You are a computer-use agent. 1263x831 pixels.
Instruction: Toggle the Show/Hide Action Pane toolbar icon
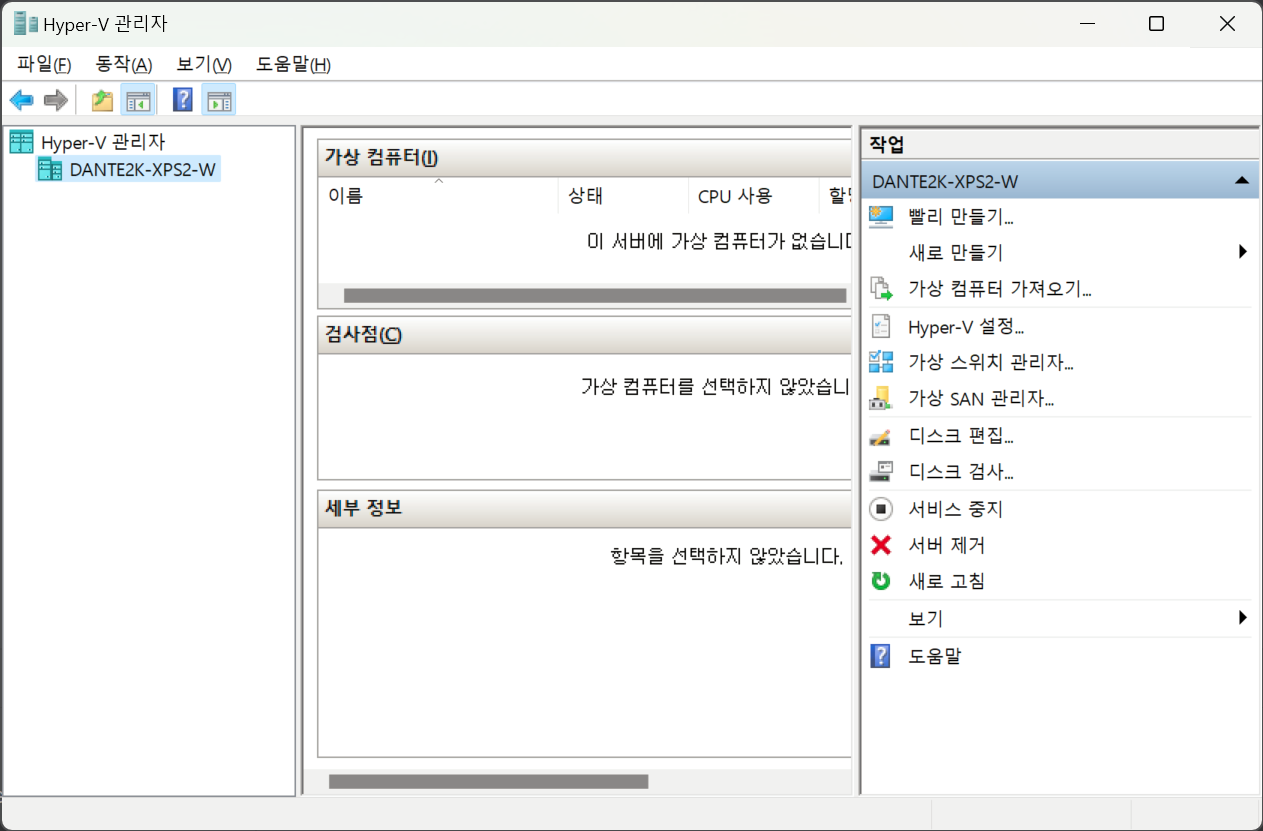218,100
